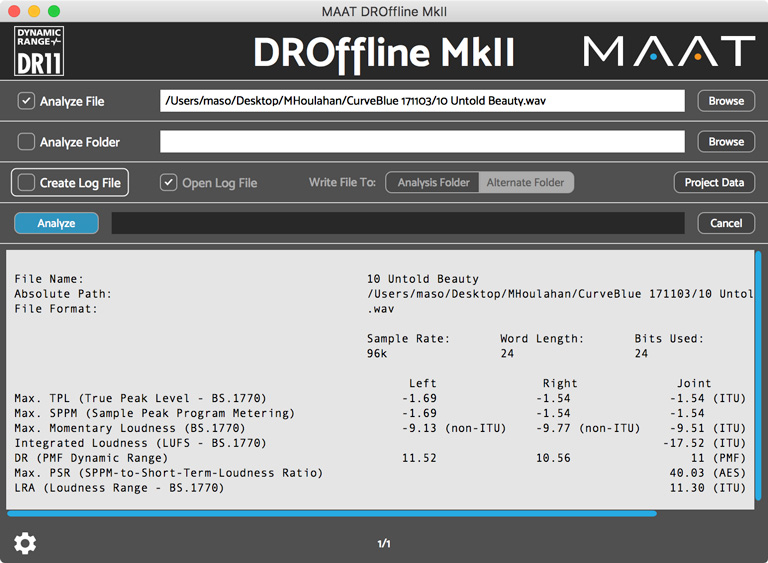Screen dimensions: 768x563
Task: Cancel the running analysis
Action: (x=726, y=223)
